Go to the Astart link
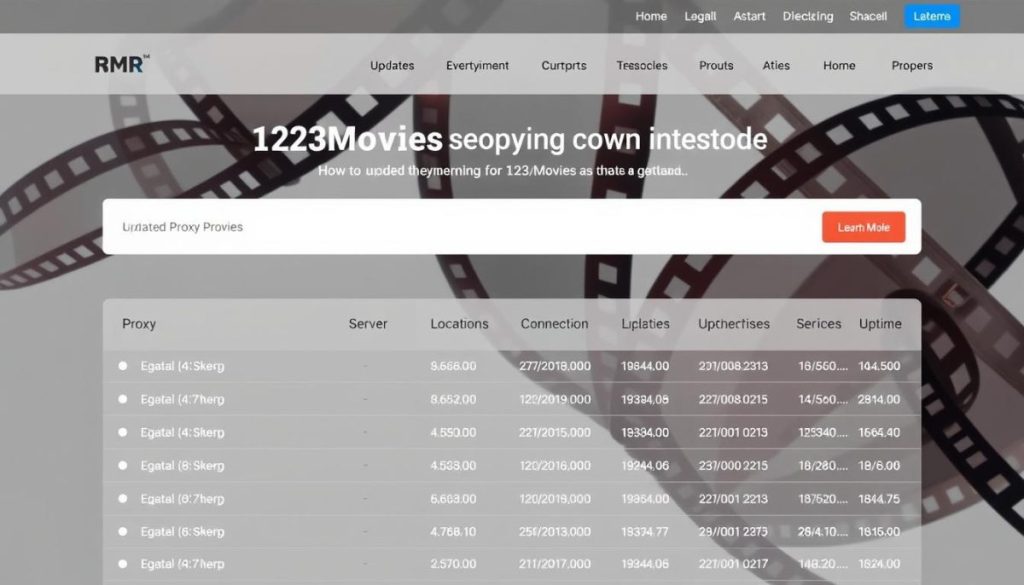 coord(749,16)
